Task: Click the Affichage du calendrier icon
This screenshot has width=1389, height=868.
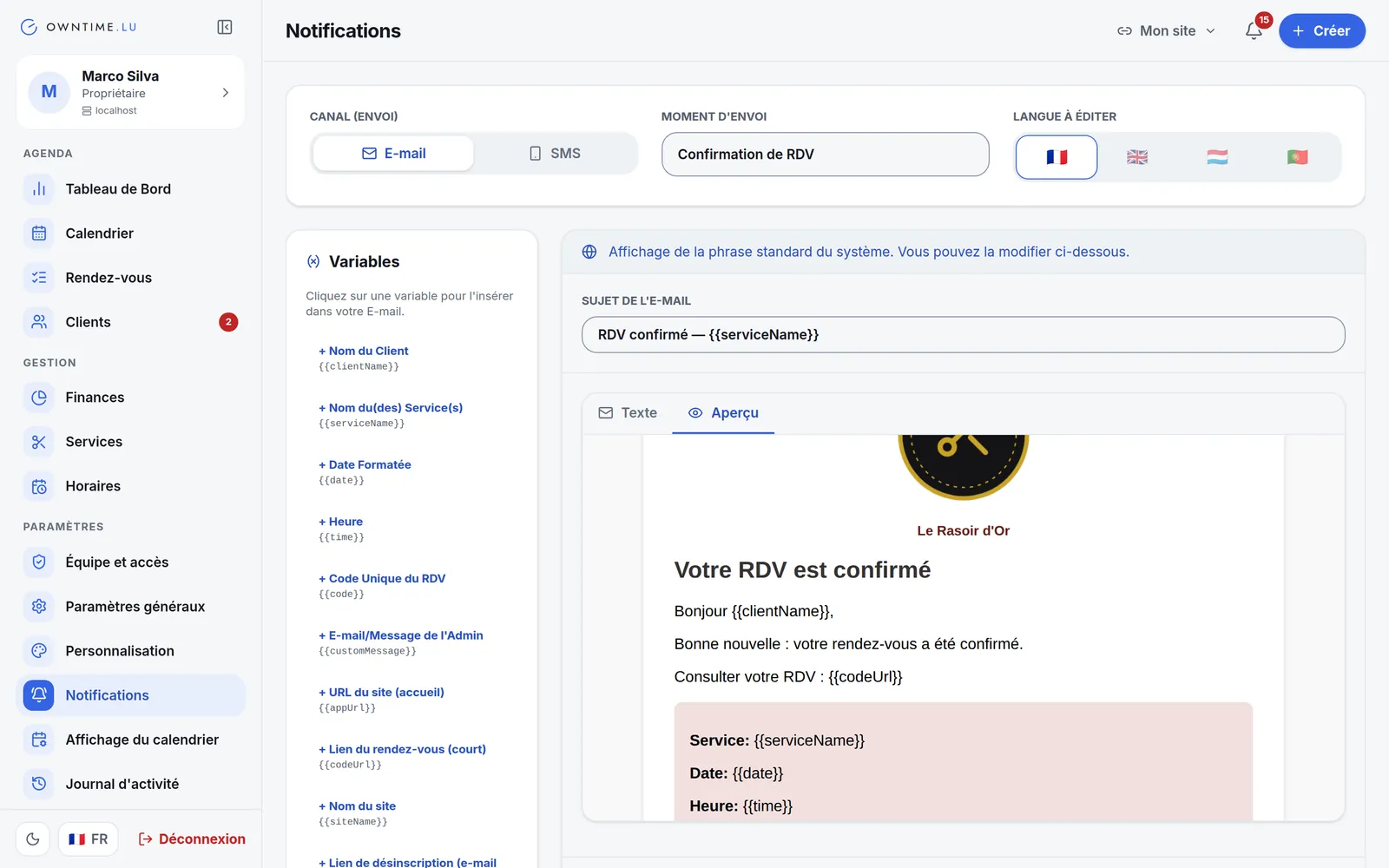Action: [x=39, y=740]
